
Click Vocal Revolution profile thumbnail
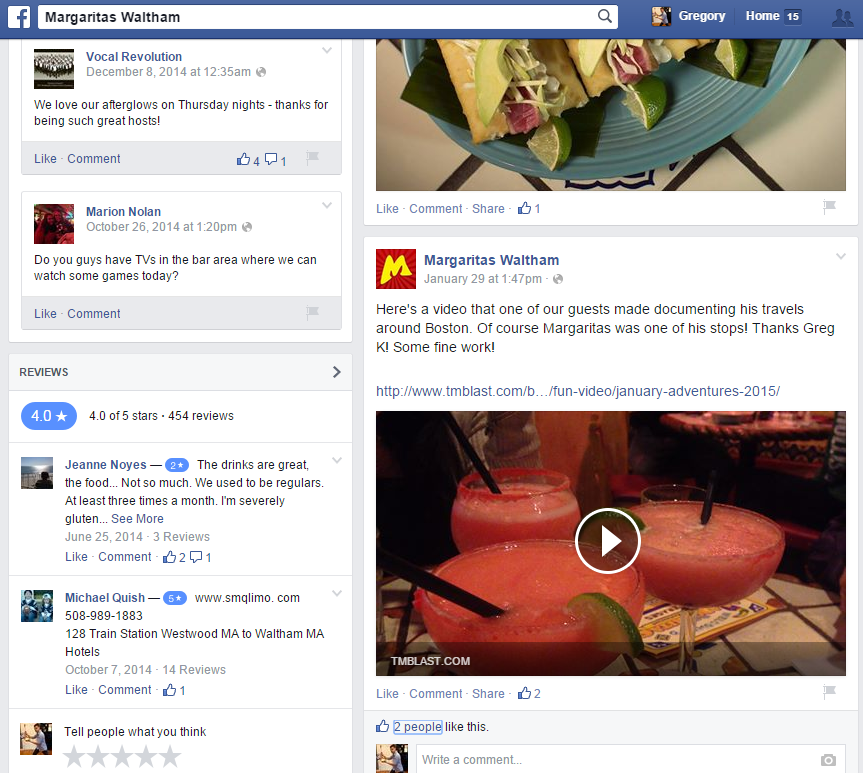(x=54, y=69)
